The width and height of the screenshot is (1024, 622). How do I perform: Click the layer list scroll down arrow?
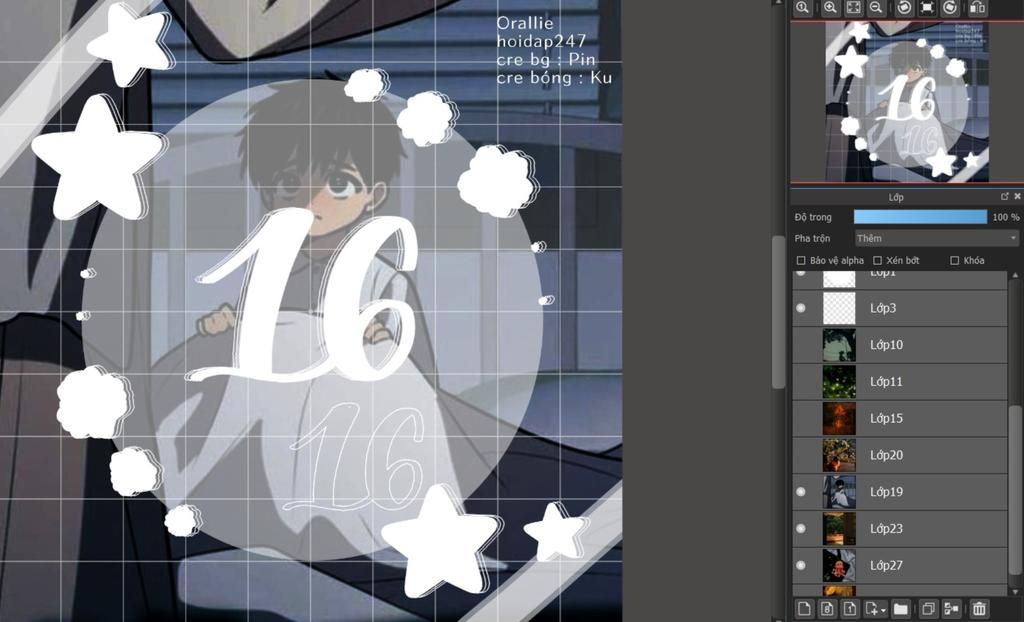coord(1016,592)
